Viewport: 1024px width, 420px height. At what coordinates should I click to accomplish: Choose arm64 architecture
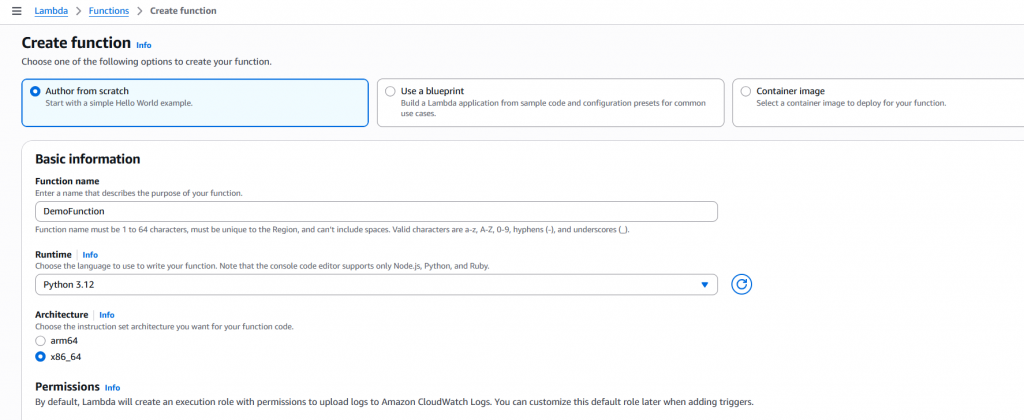[x=40, y=341]
